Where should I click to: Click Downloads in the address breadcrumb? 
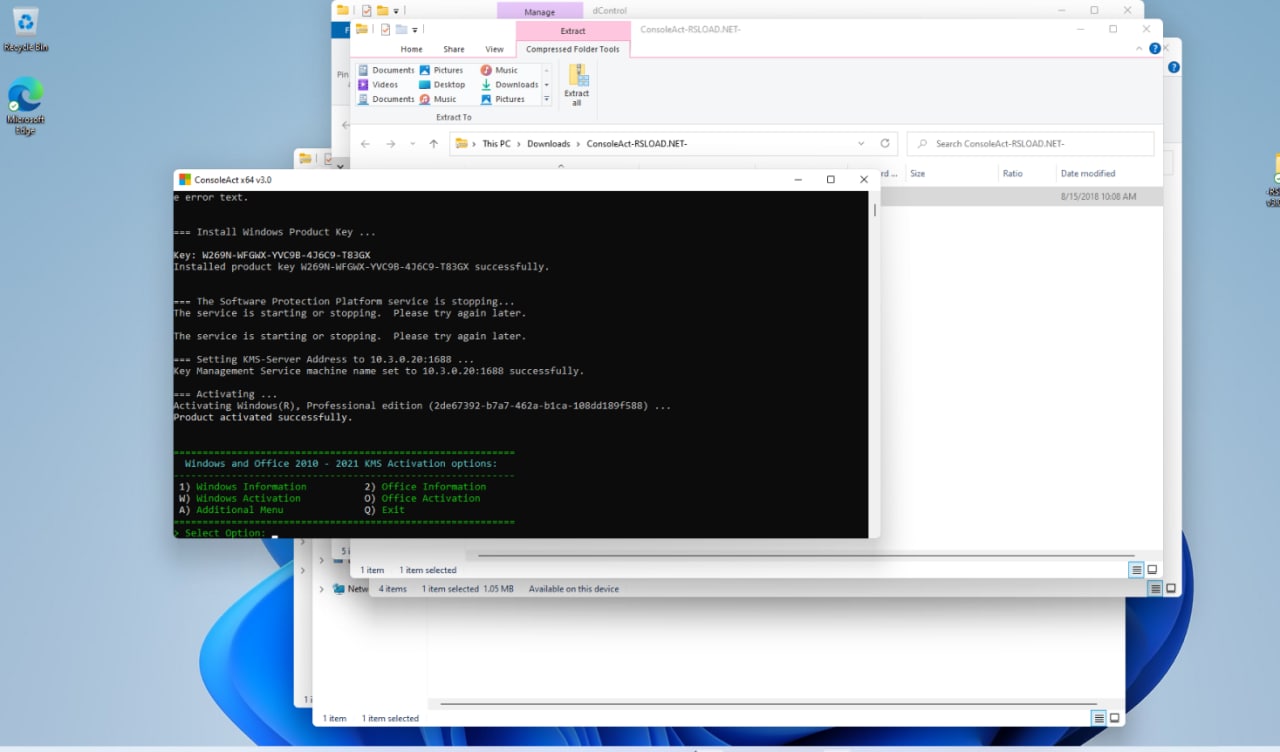[x=548, y=144]
